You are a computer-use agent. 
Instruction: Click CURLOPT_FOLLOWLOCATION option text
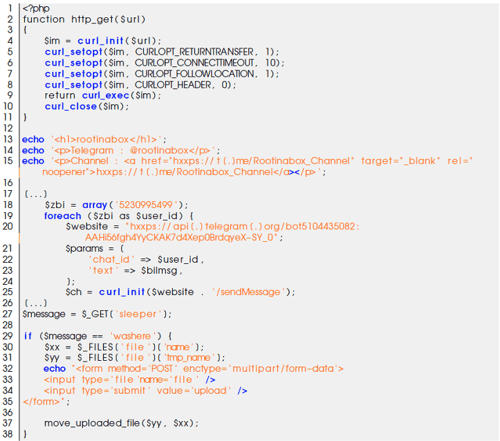[194, 74]
